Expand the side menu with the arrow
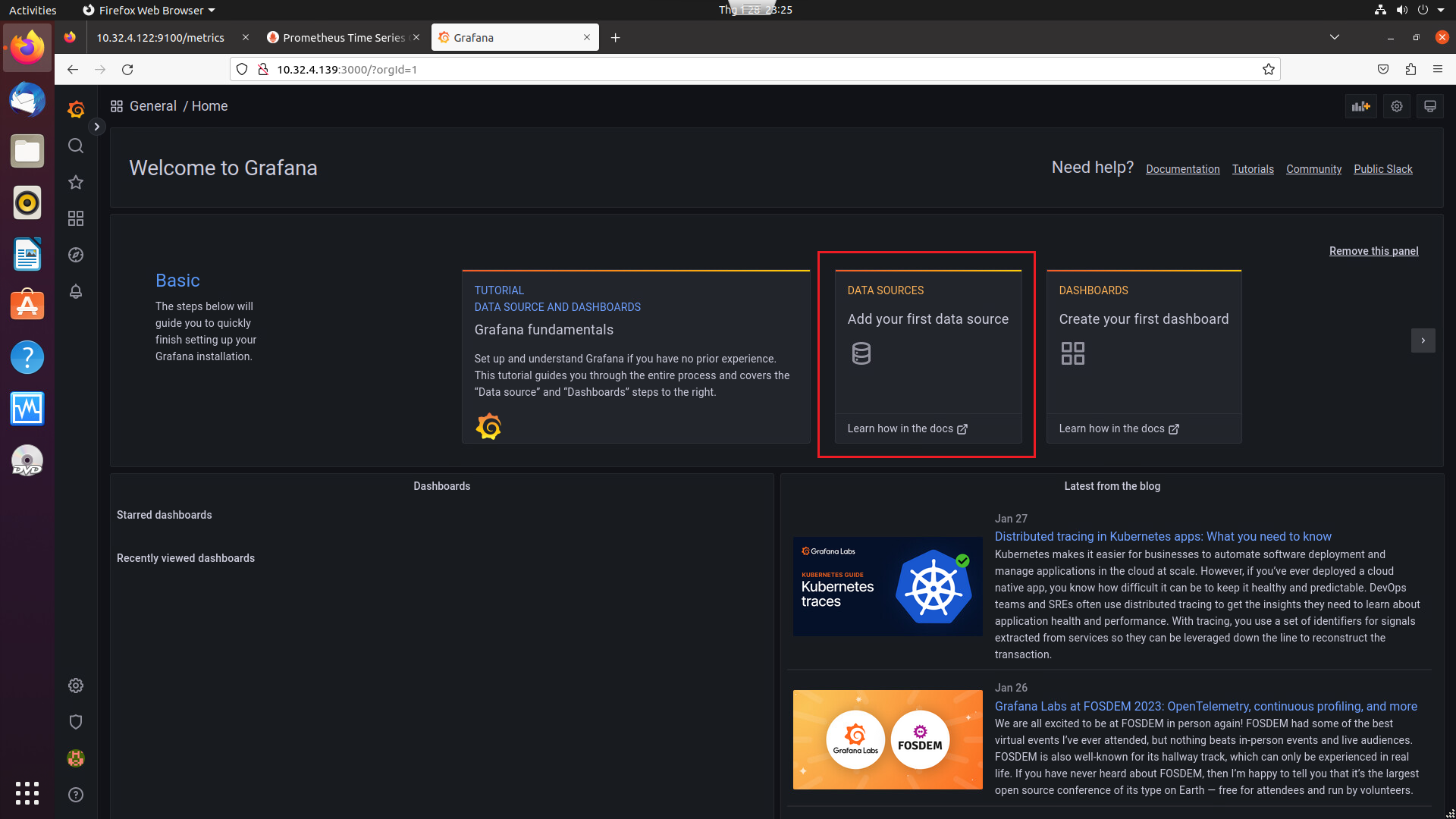 coord(96,127)
